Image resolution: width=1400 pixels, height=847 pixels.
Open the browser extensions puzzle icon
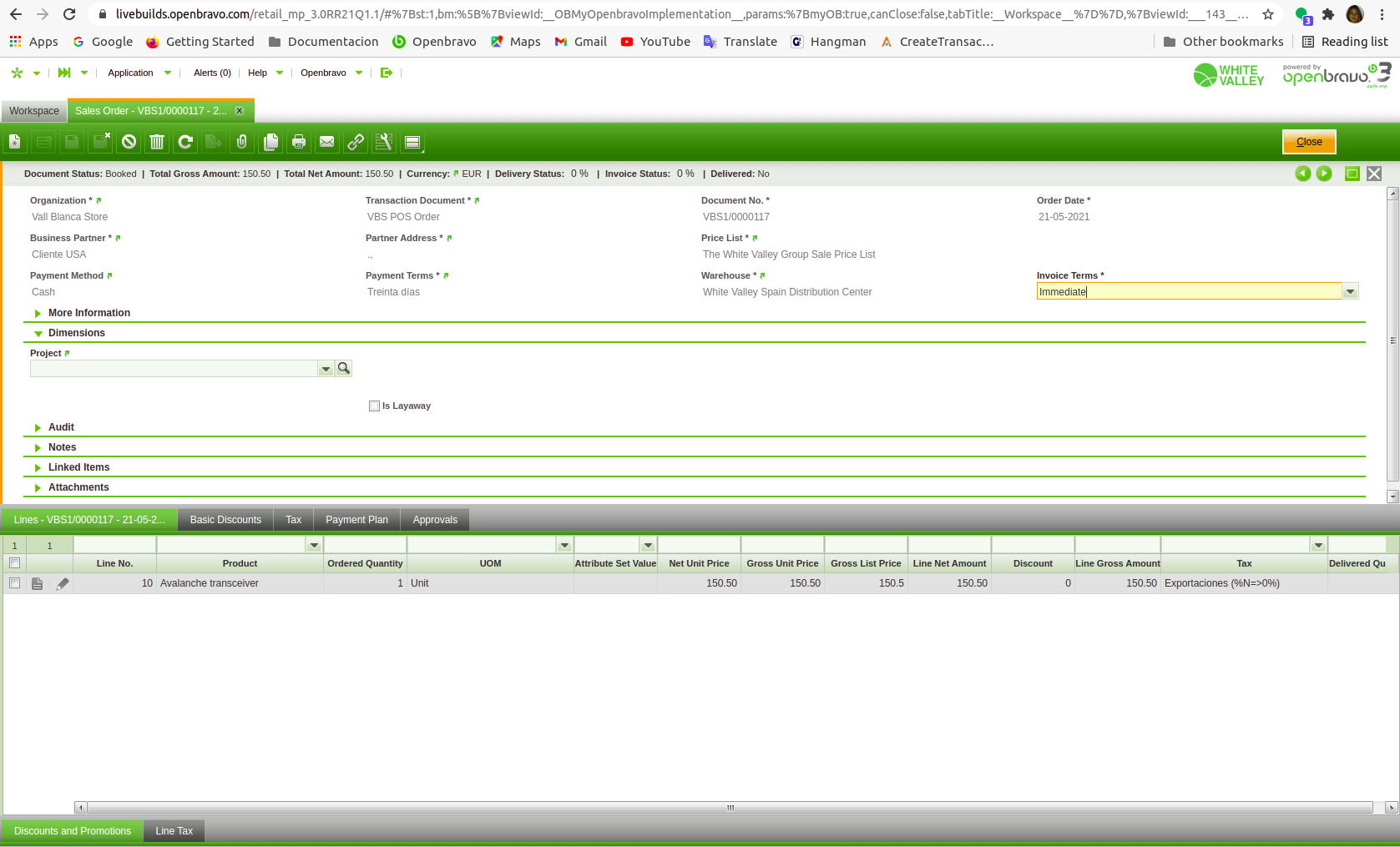(1328, 14)
